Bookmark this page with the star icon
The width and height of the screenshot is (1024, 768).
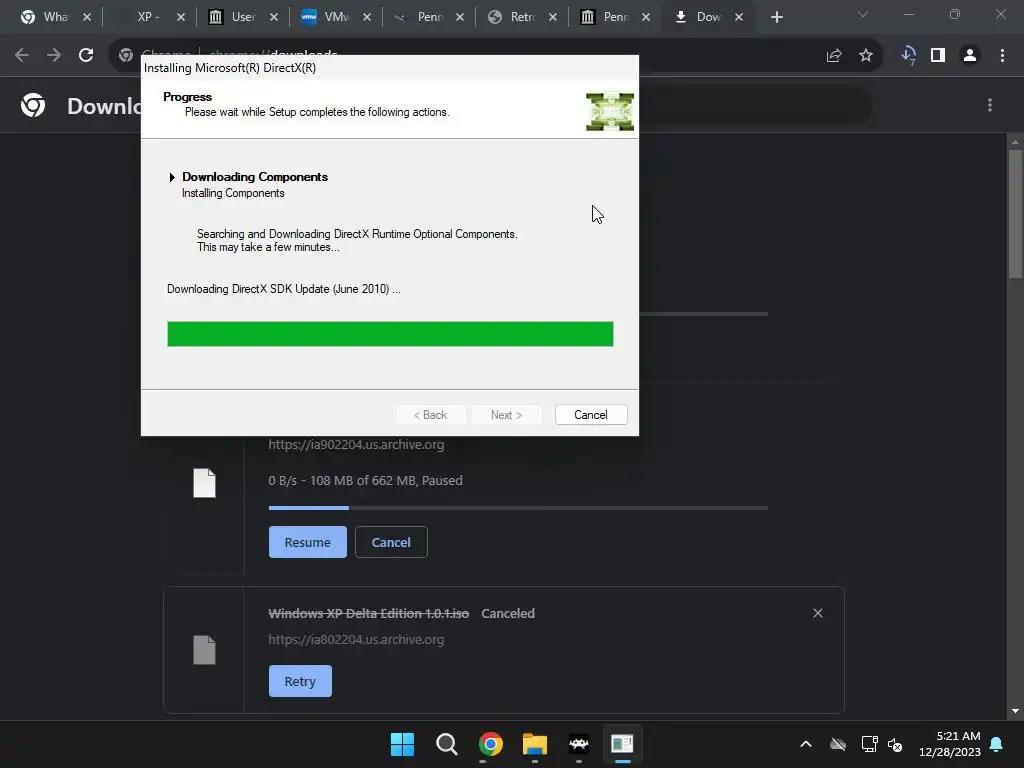[866, 56]
